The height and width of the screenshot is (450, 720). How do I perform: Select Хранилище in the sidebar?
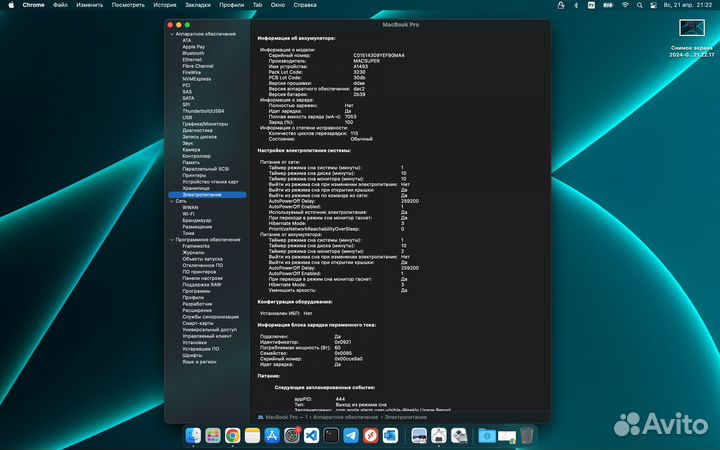[x=196, y=188]
